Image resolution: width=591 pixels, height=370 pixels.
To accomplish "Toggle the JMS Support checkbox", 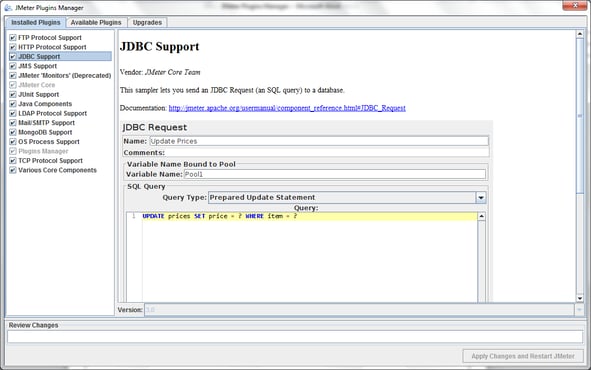I will click(13, 66).
